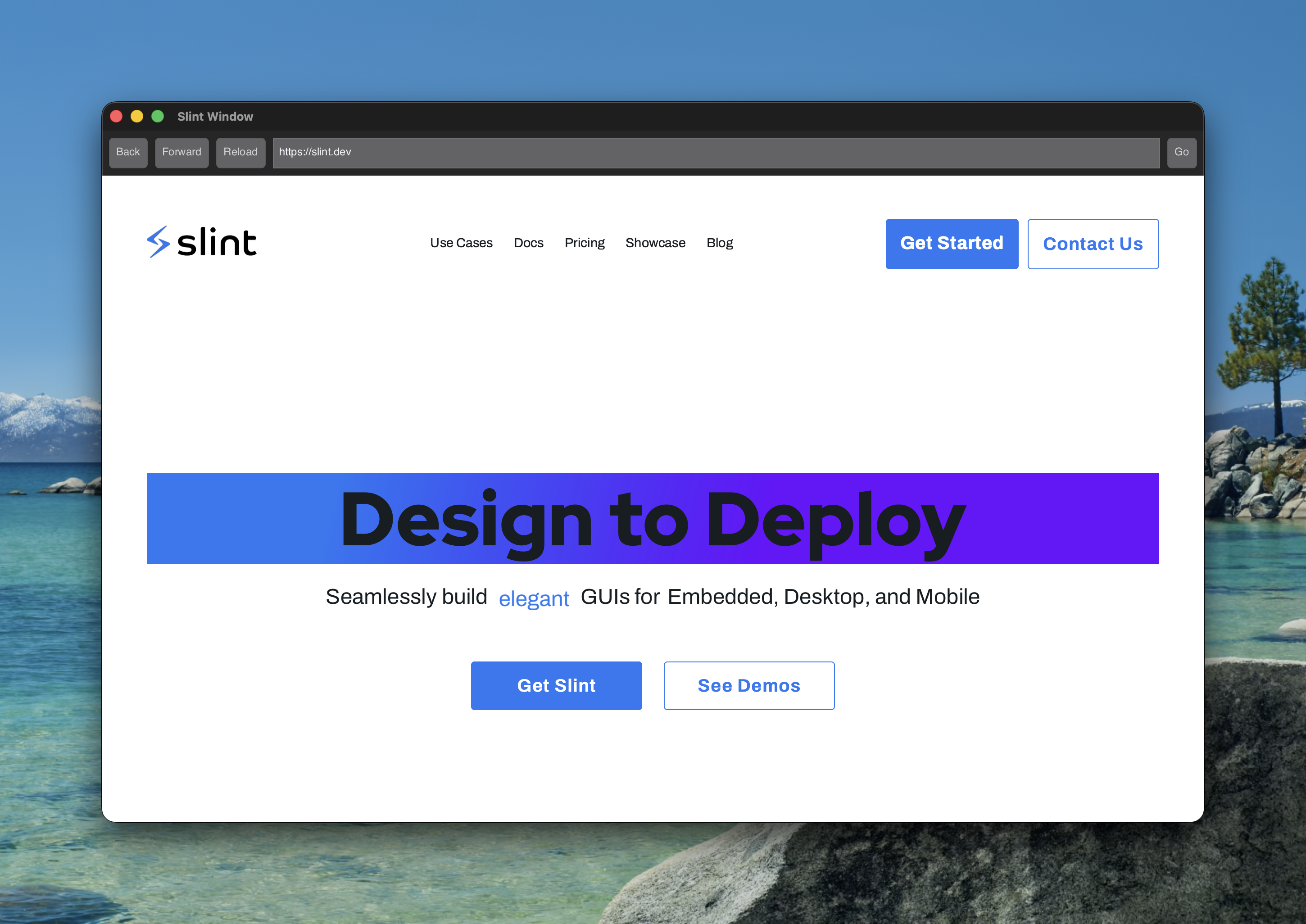Navigate to Pricing
The width and height of the screenshot is (1306, 924).
(585, 243)
